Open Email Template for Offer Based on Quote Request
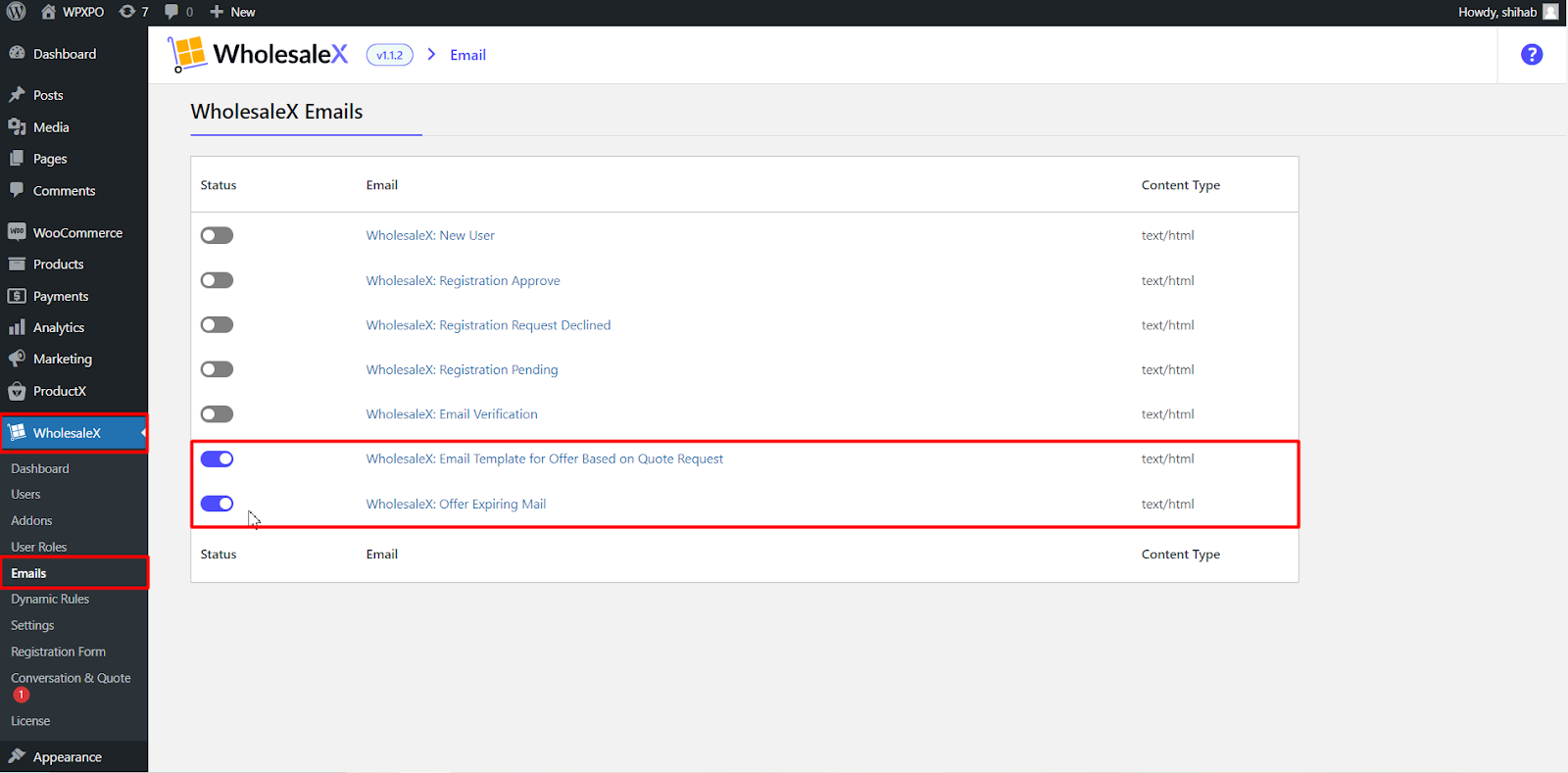The width and height of the screenshot is (1568, 773). coord(545,459)
